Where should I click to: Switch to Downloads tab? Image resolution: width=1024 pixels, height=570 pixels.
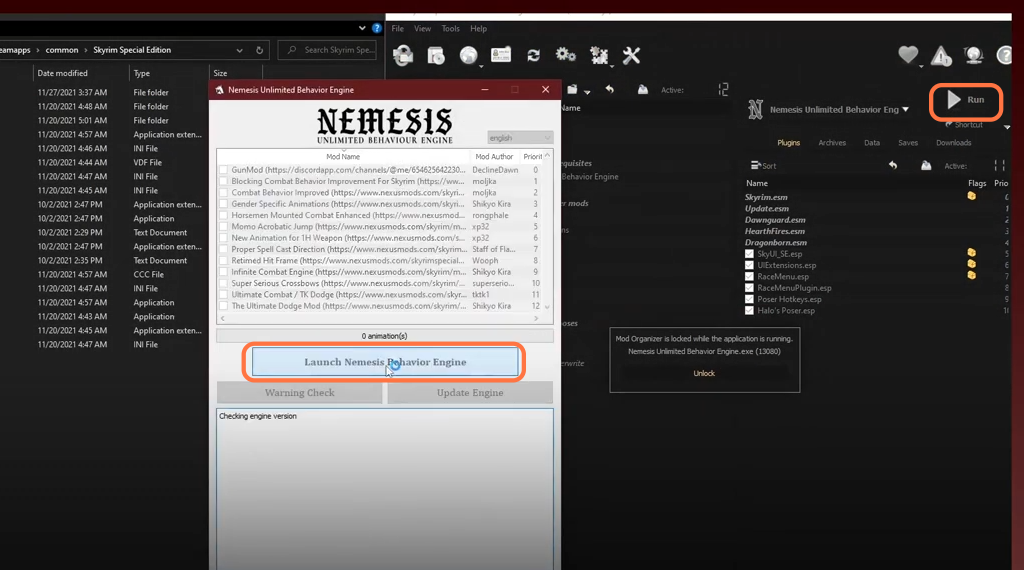(953, 143)
